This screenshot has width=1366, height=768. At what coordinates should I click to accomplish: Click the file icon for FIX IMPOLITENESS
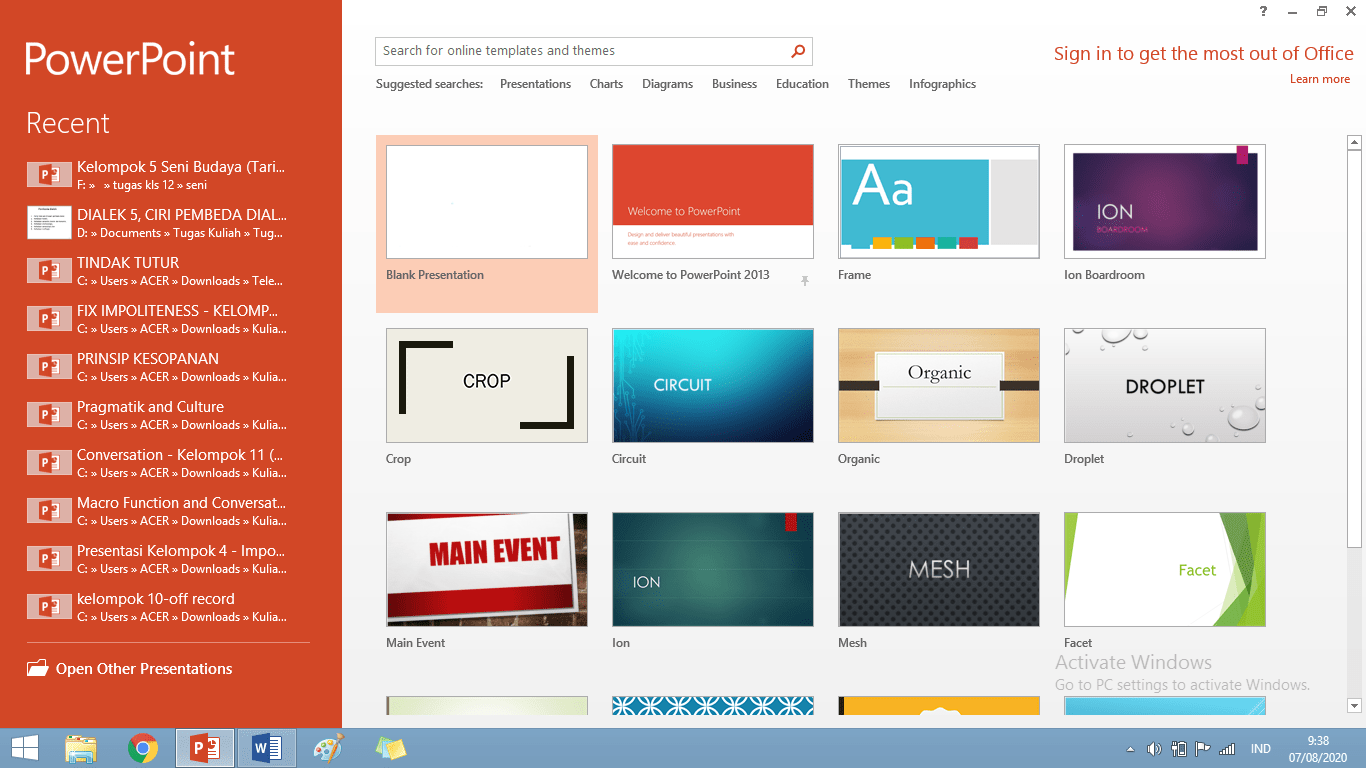point(49,318)
